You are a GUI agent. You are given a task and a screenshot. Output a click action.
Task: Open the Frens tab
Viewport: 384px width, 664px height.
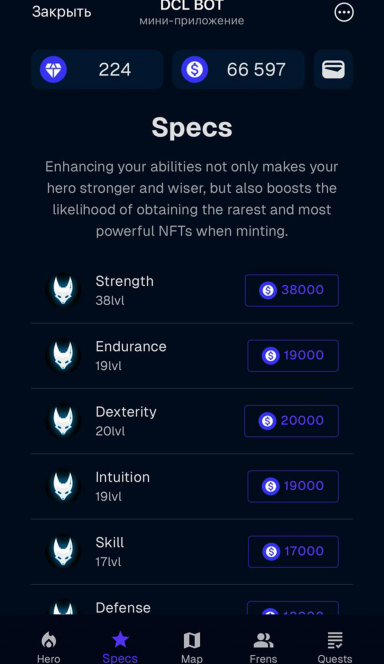pyautogui.click(x=263, y=647)
